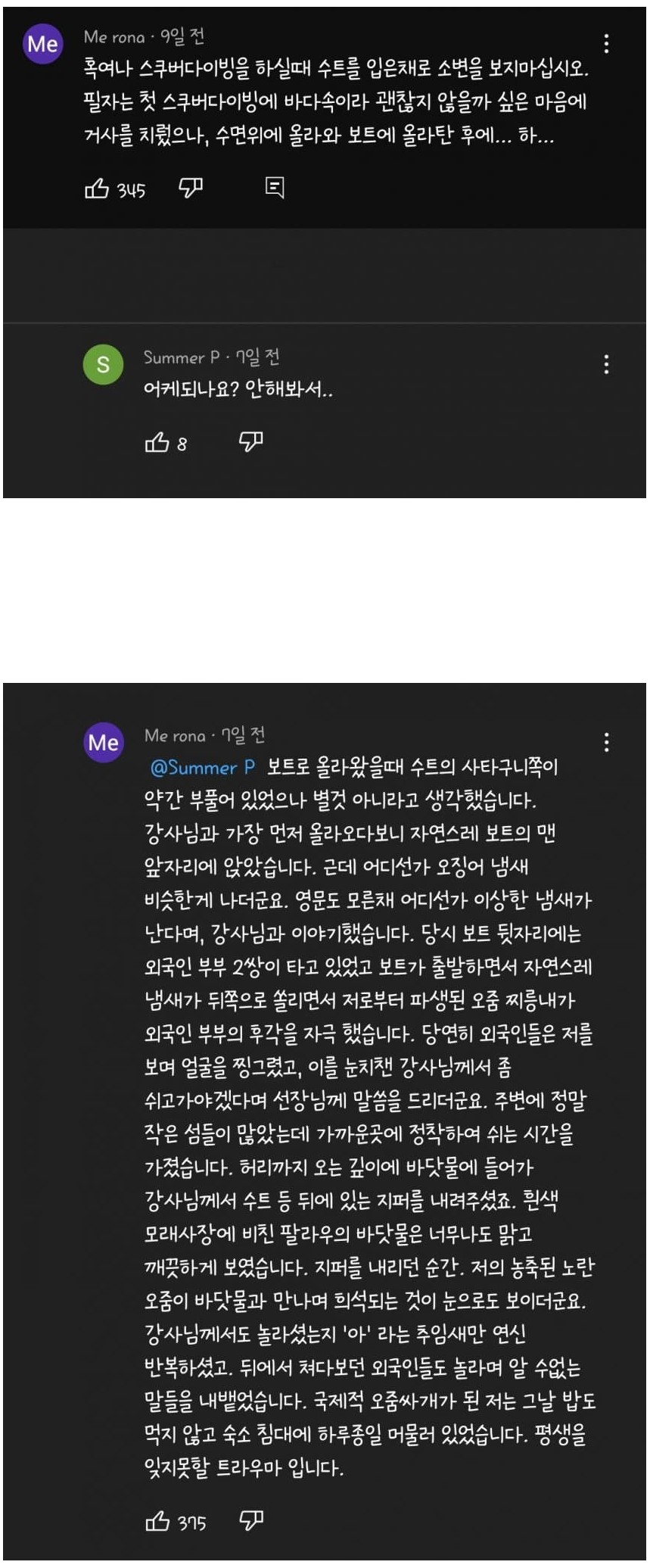Open Summer P's channel name
The height and width of the screenshot is (1568, 650).
[x=182, y=357]
